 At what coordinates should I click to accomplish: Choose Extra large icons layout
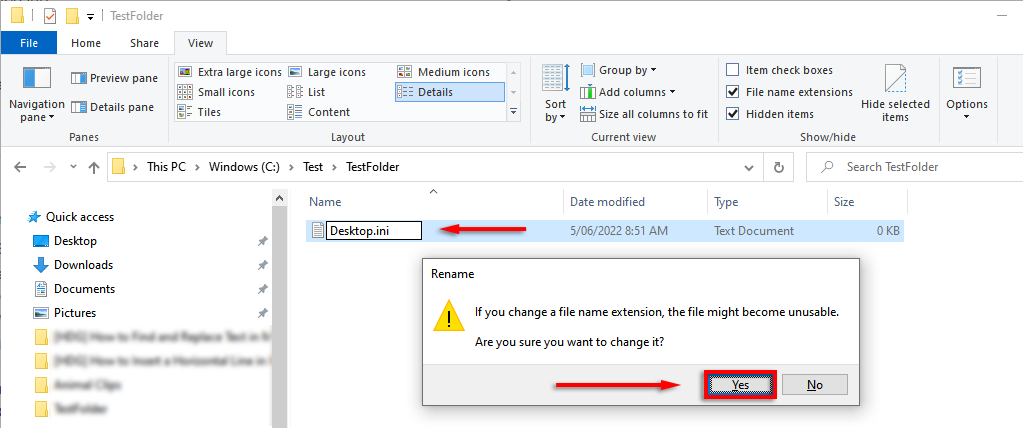(229, 72)
